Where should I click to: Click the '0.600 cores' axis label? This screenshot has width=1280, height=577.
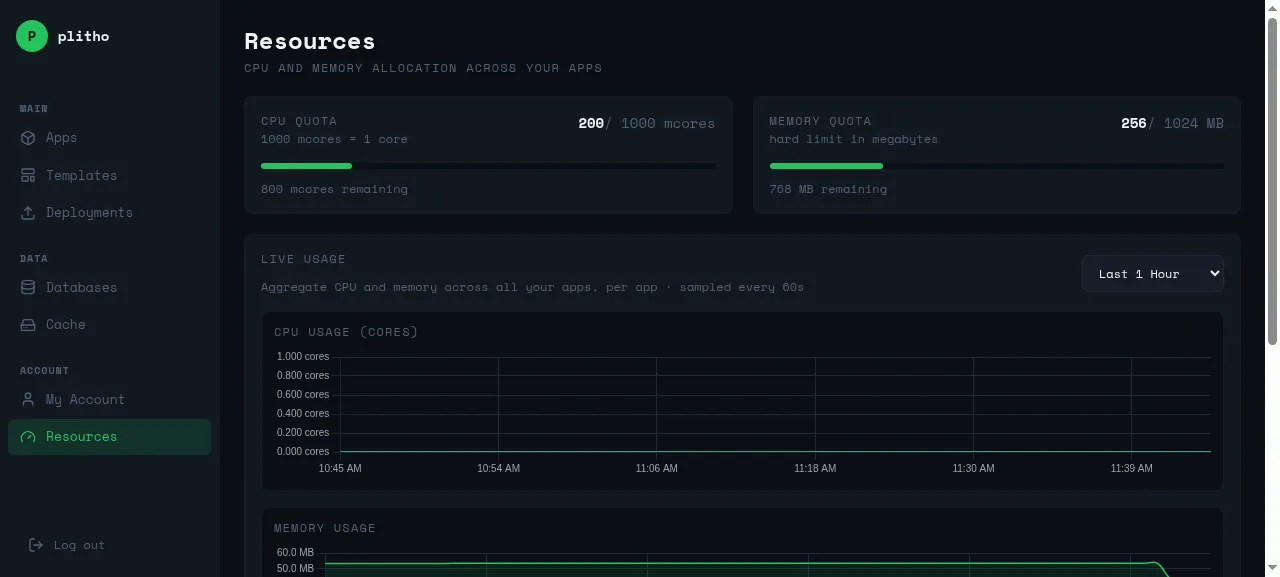(x=303, y=395)
